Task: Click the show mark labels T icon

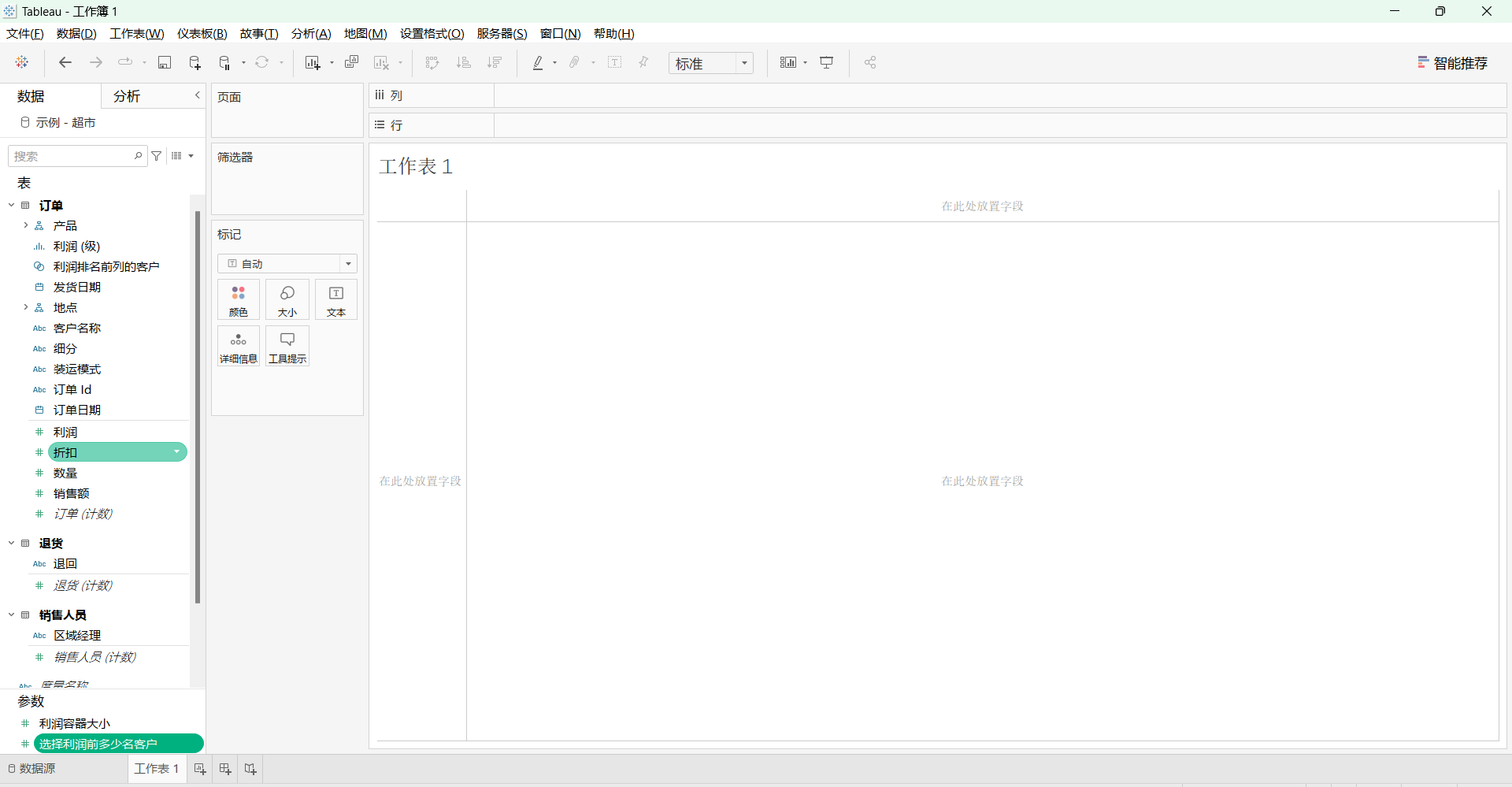Action: click(x=615, y=62)
